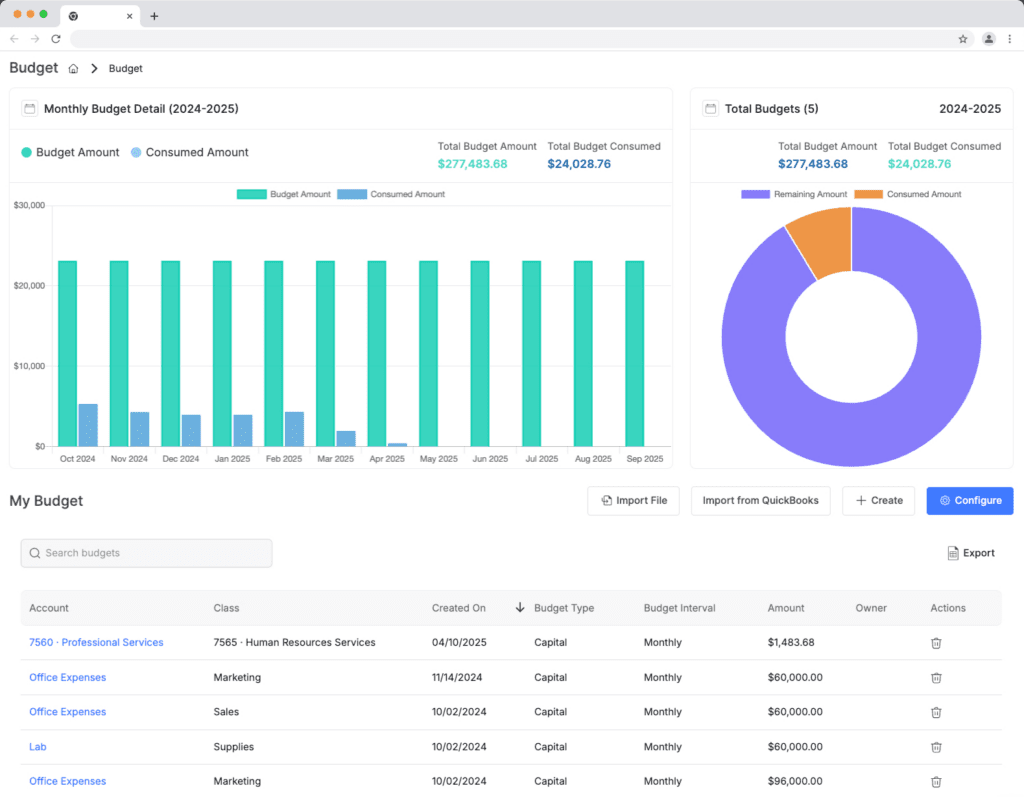Toggle Consumed Amount series in bar chart legend

pos(391,194)
